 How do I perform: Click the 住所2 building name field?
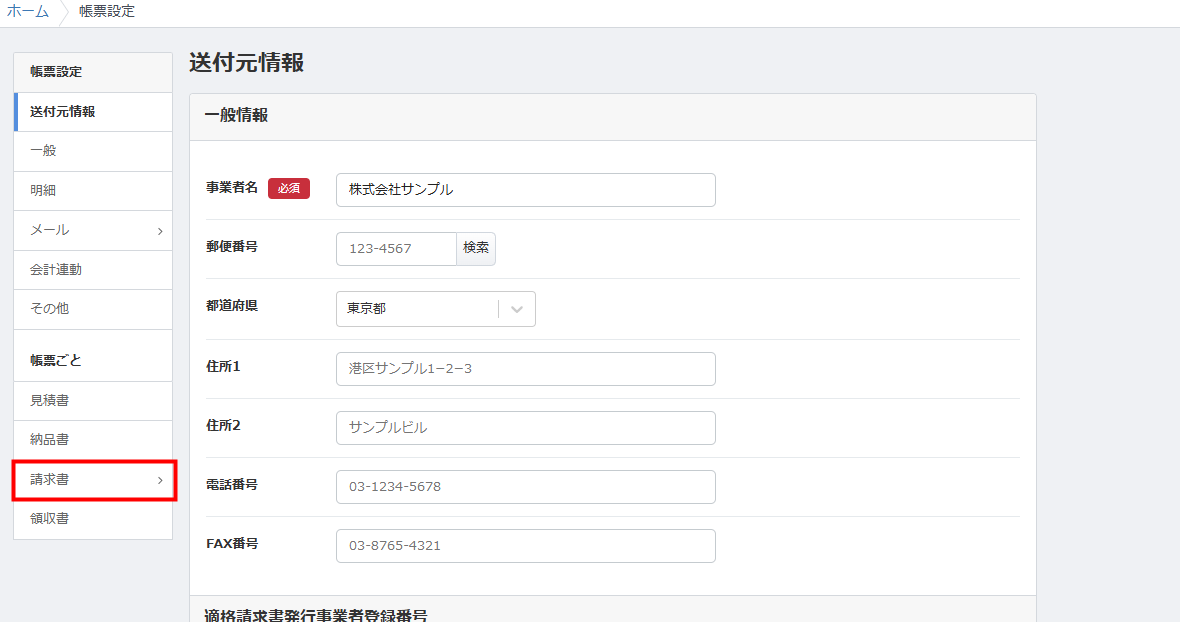point(525,428)
